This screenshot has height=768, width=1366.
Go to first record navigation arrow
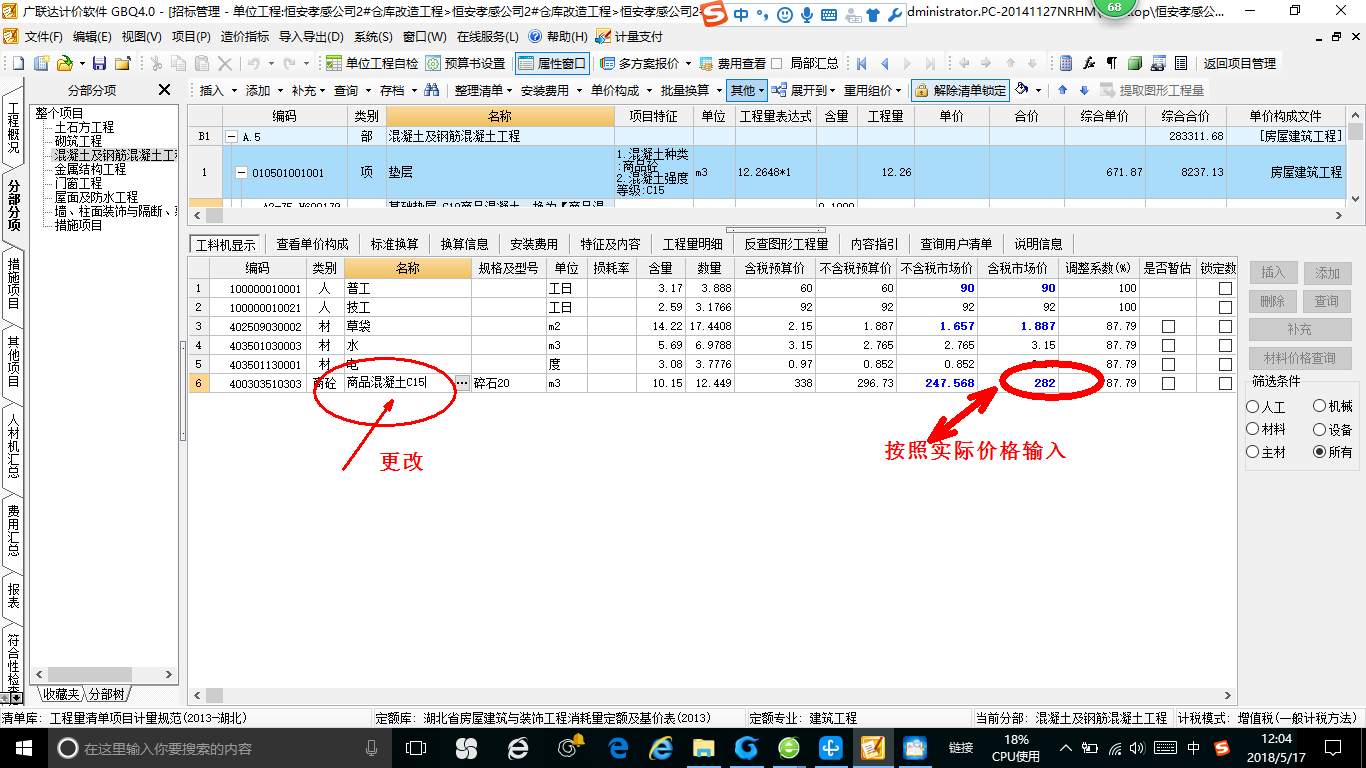[861, 63]
